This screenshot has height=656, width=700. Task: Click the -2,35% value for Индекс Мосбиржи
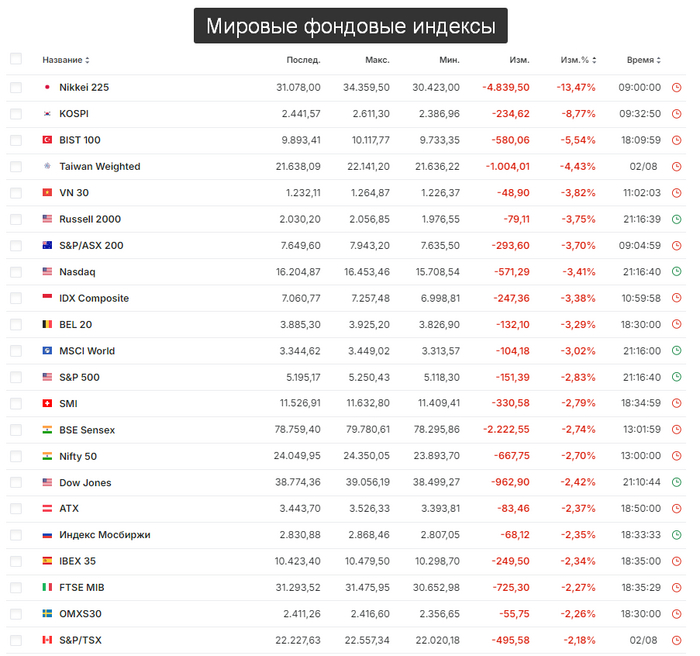578,535
